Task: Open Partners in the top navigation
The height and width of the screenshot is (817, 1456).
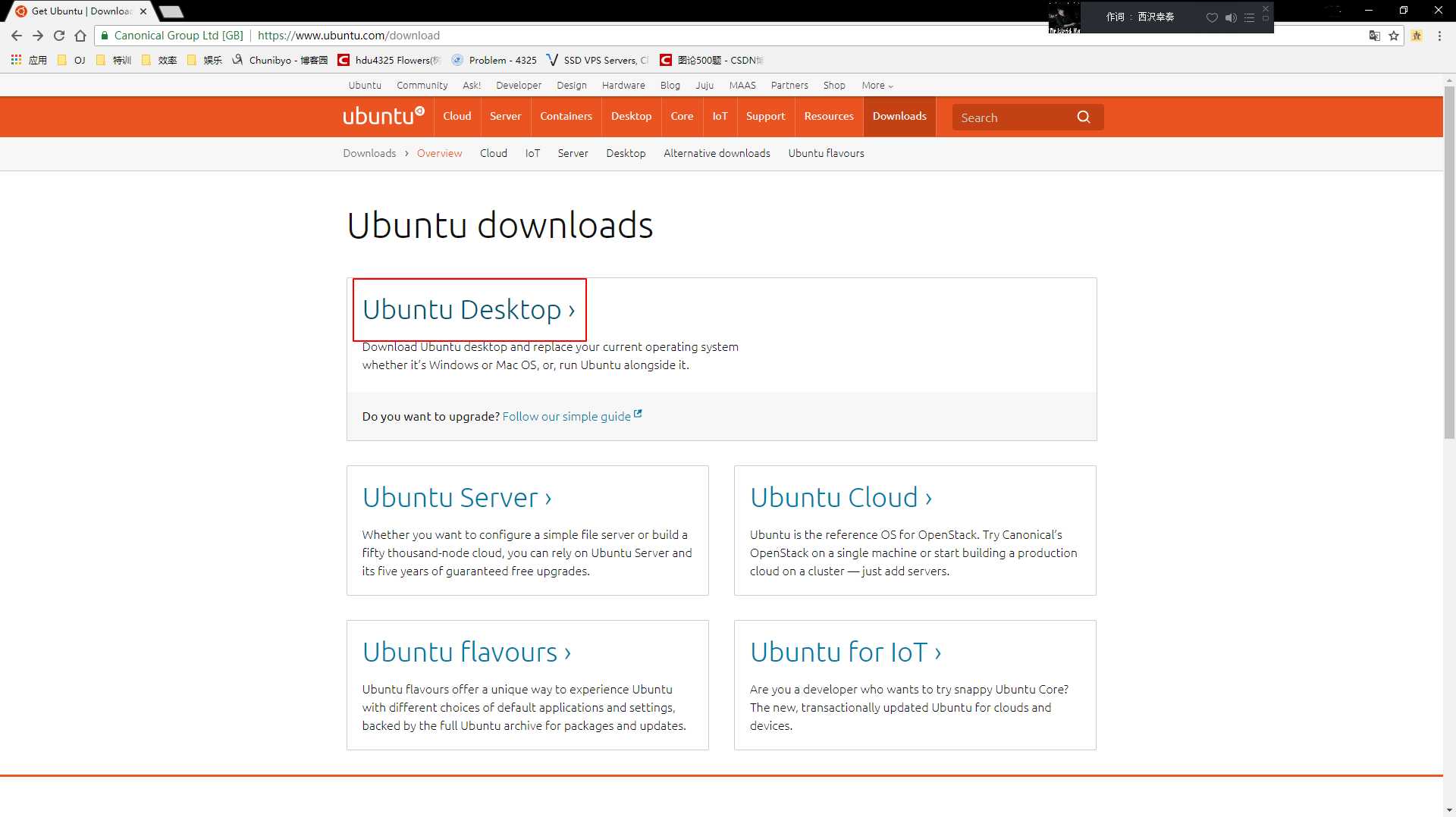Action: (789, 86)
